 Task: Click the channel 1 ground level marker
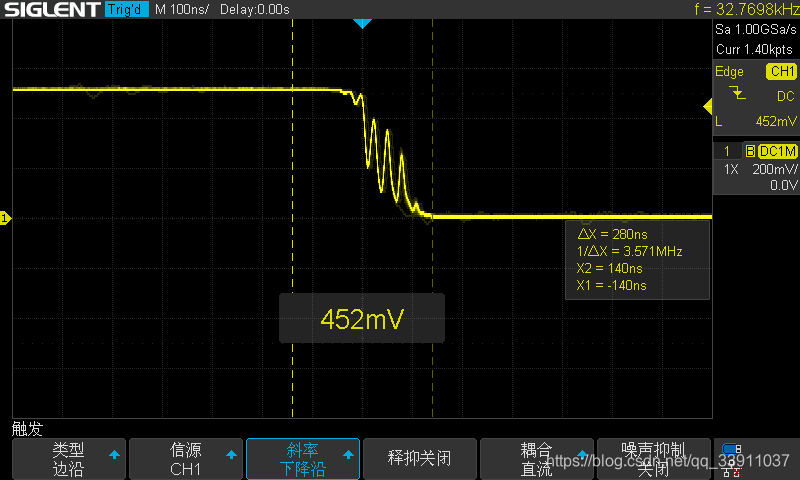pyautogui.click(x=5, y=219)
